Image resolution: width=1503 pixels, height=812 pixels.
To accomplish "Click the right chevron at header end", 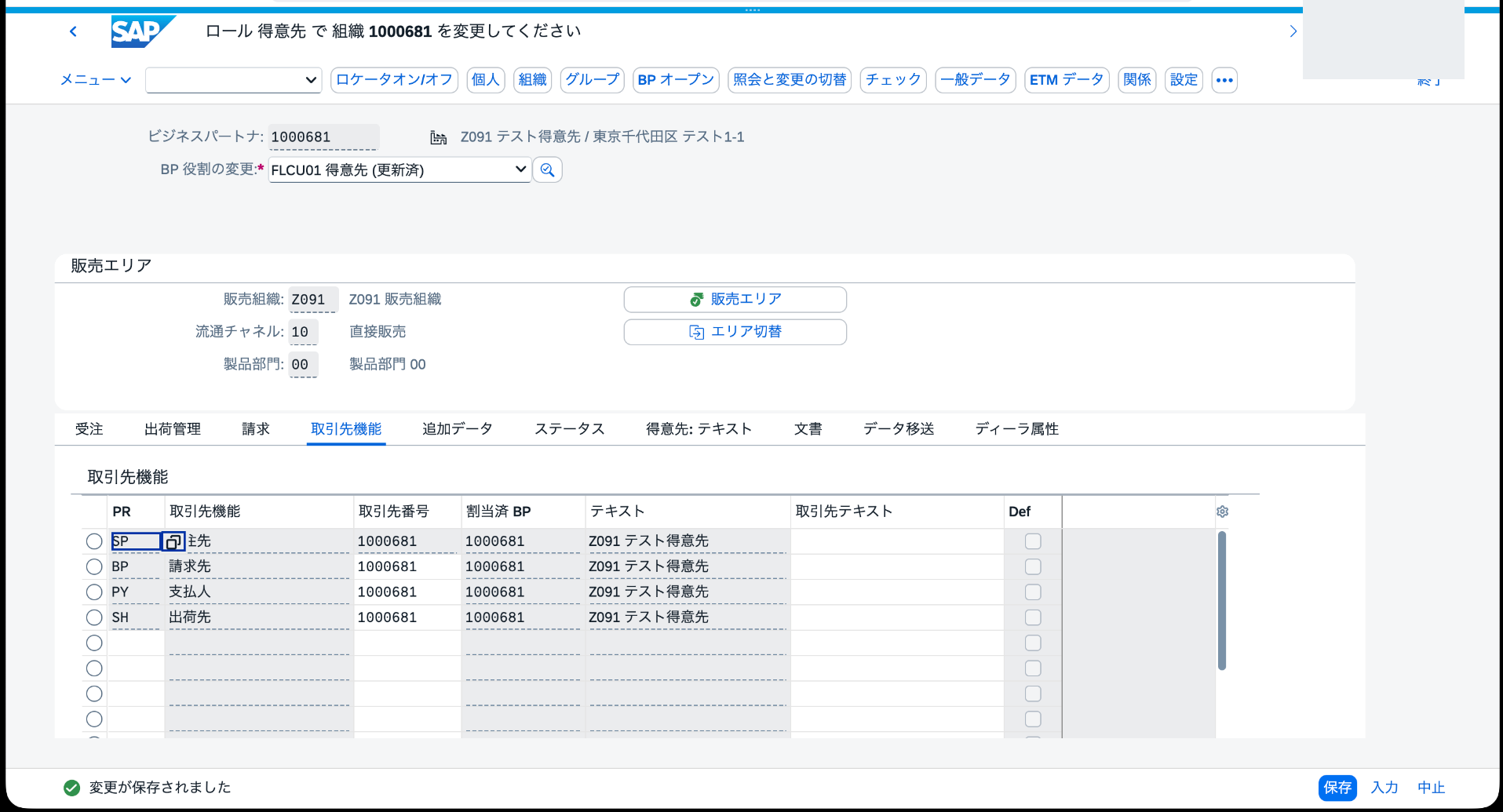I will pos(1293,31).
